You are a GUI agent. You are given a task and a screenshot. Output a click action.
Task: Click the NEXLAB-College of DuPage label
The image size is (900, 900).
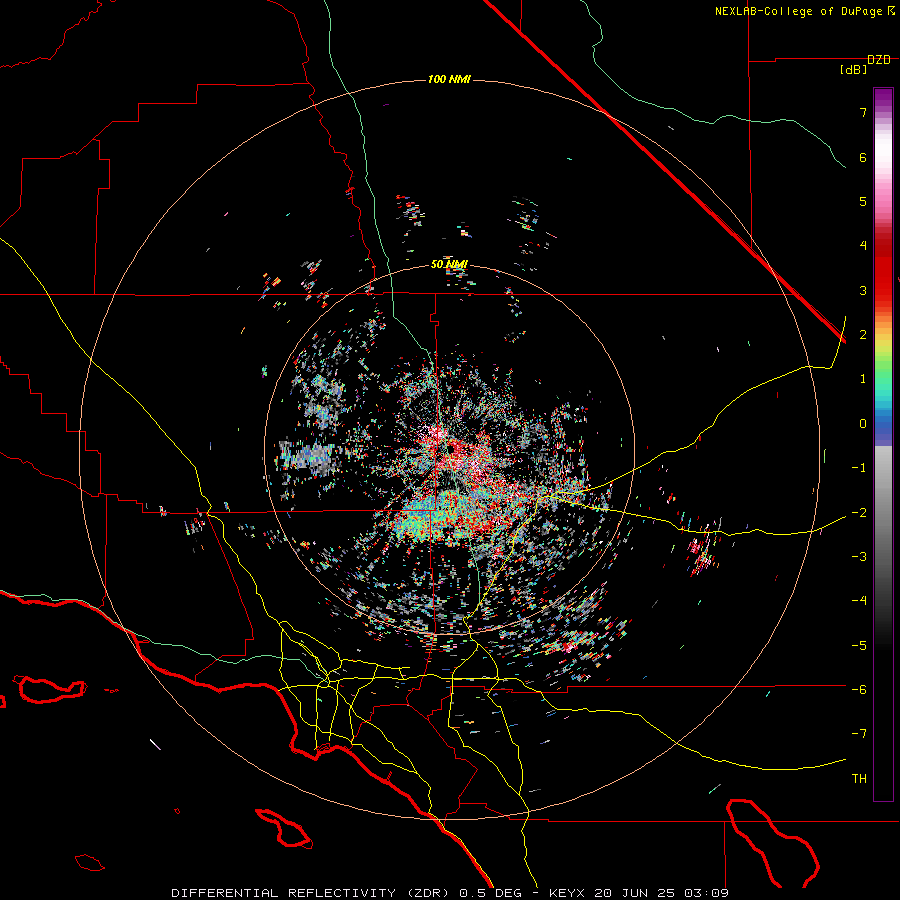tap(804, 11)
